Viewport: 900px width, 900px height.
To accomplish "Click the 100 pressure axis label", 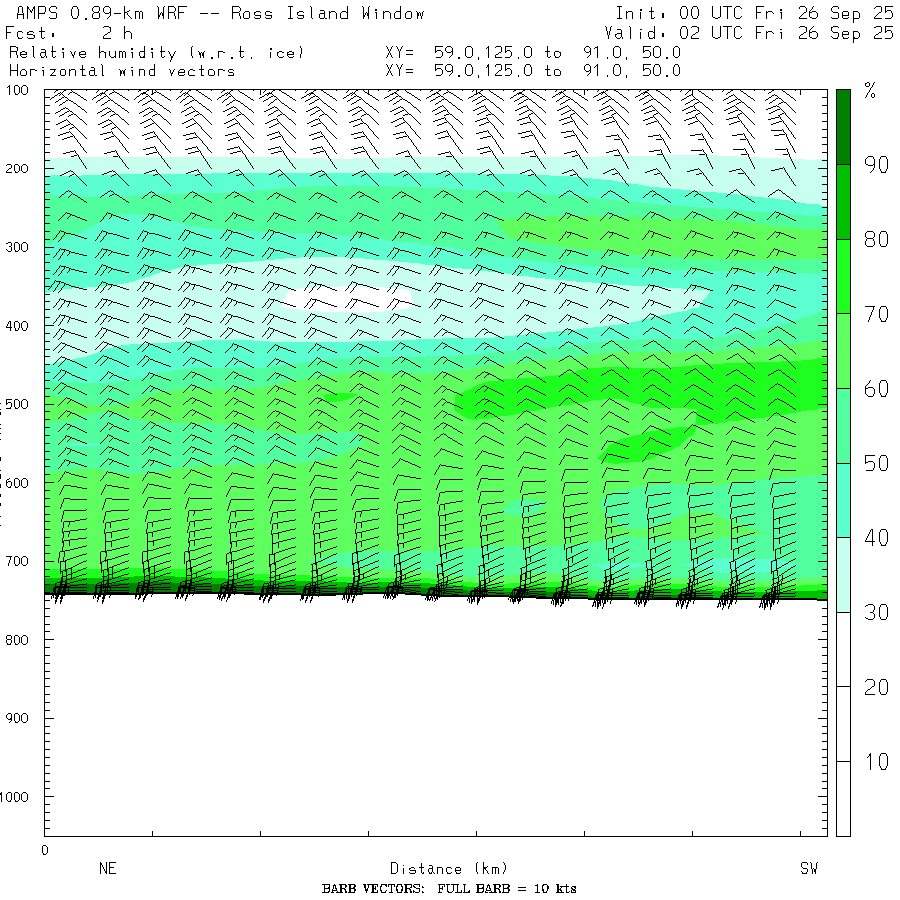I will click(x=17, y=90).
